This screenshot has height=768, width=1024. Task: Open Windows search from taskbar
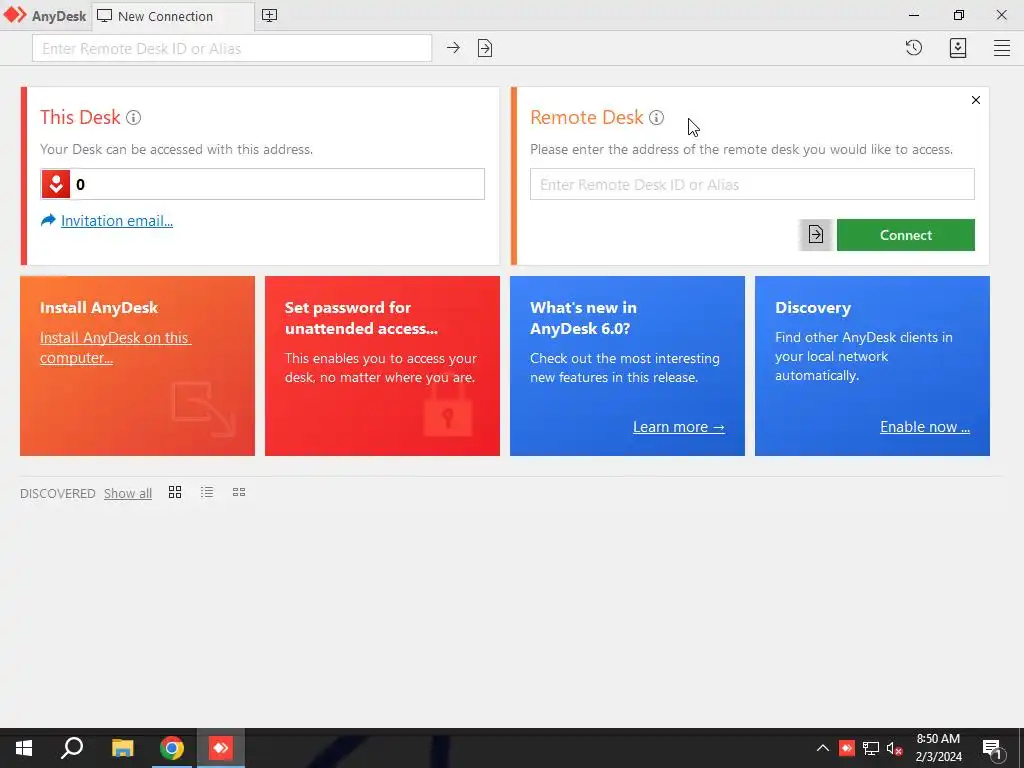(72, 748)
